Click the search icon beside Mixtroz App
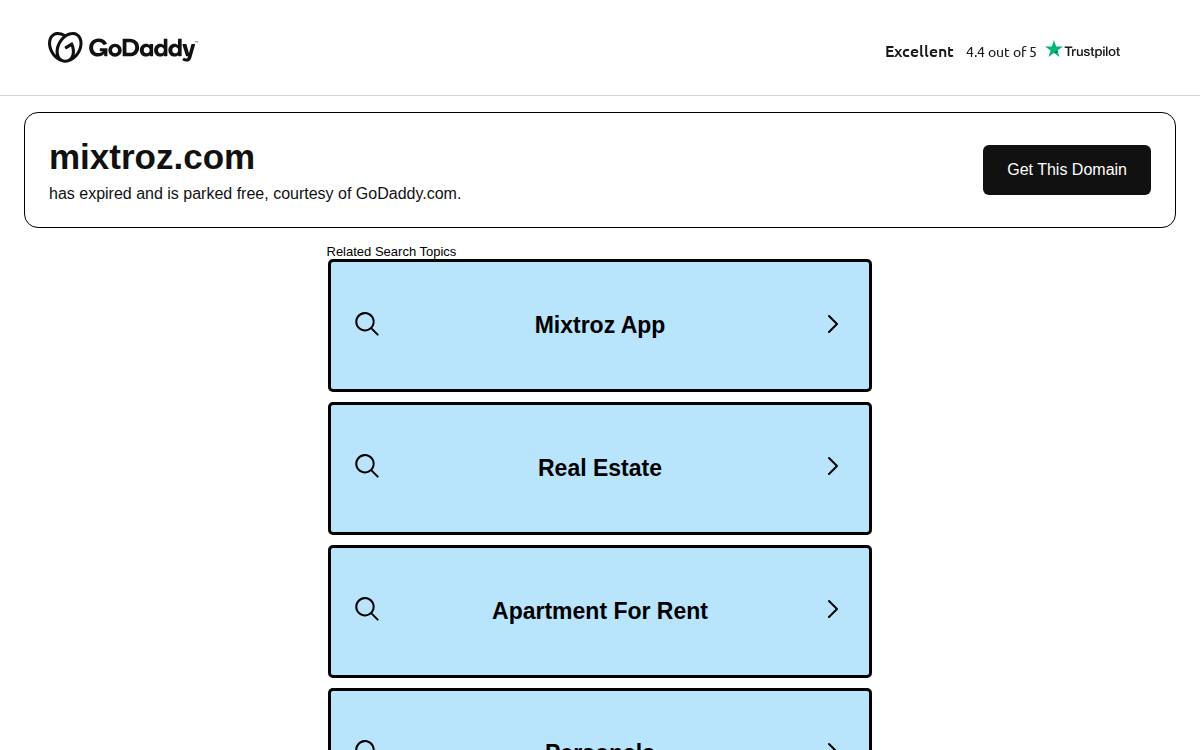Viewport: 1200px width, 750px height. [x=367, y=324]
